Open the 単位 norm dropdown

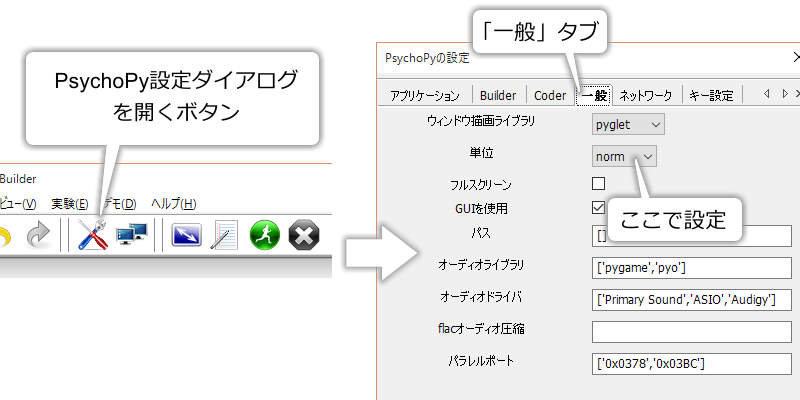[624, 157]
